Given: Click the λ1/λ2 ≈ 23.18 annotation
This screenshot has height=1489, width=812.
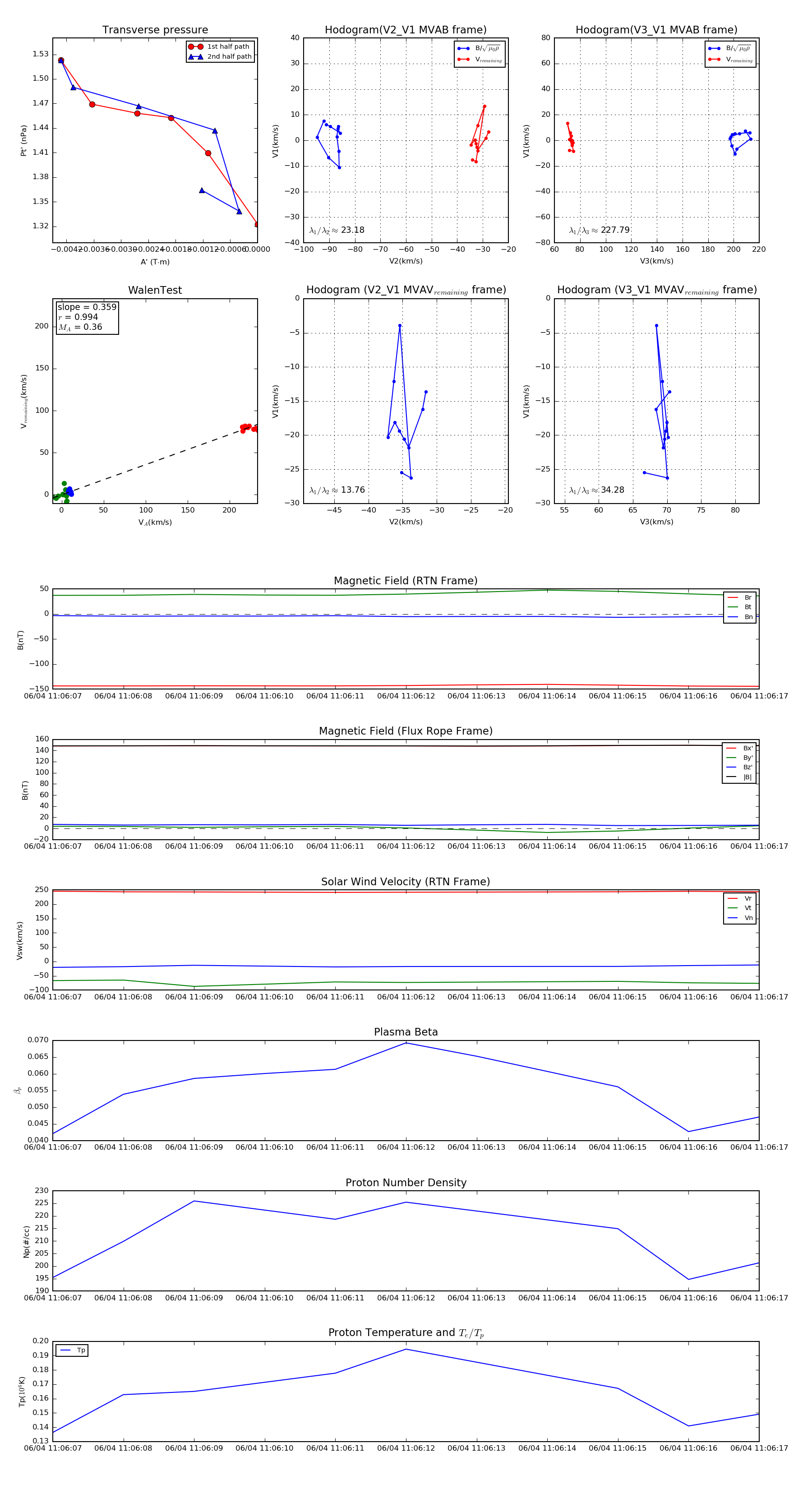Looking at the screenshot, I should [x=337, y=230].
